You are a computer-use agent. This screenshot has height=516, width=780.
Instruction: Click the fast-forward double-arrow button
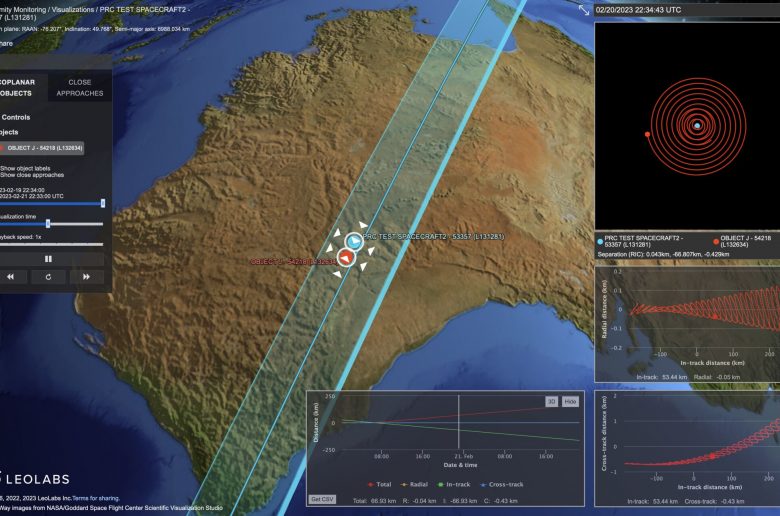click(86, 277)
